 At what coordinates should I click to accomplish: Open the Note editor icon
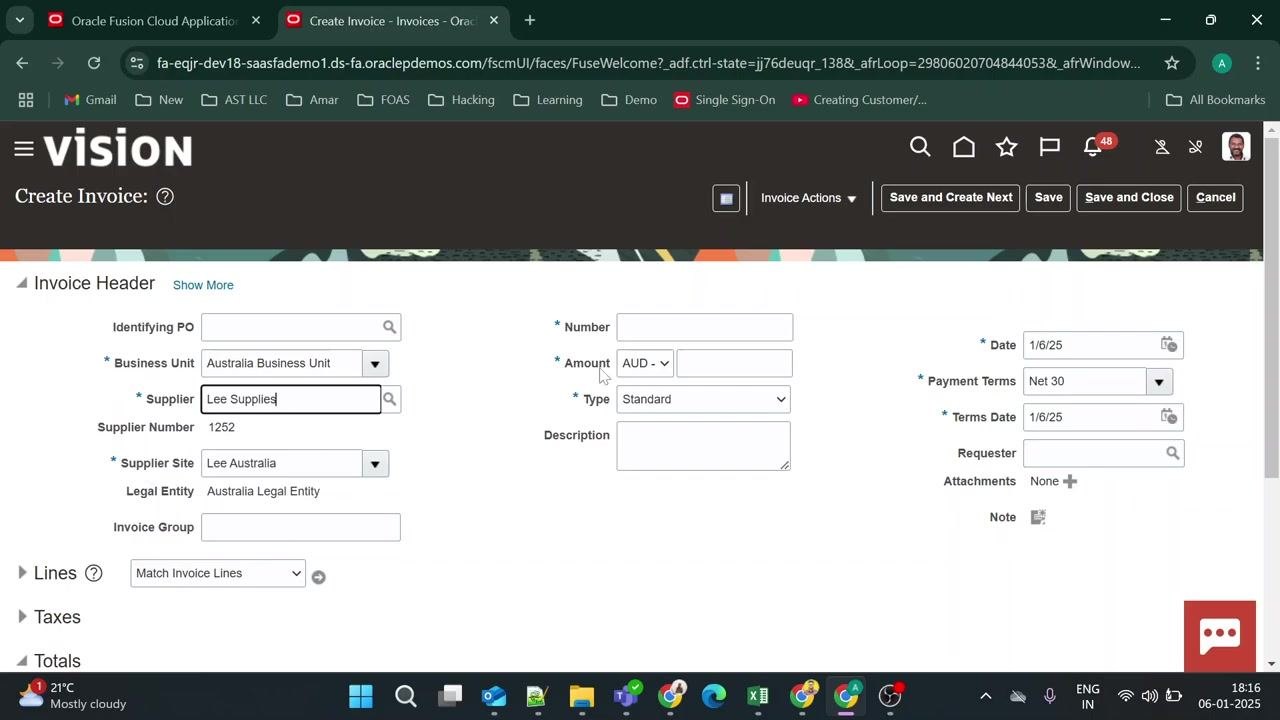(x=1038, y=517)
